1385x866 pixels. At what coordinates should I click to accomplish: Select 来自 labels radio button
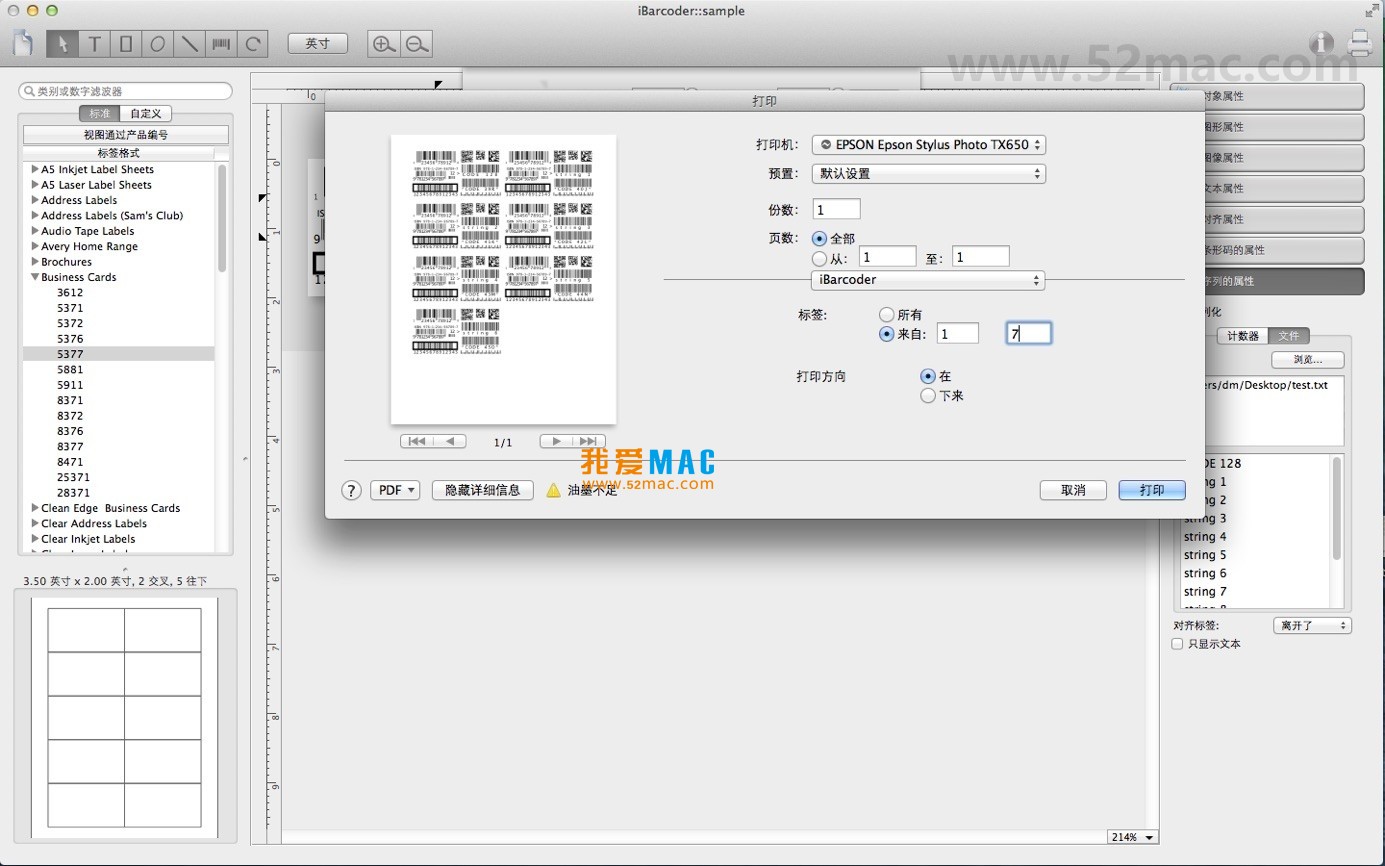886,334
